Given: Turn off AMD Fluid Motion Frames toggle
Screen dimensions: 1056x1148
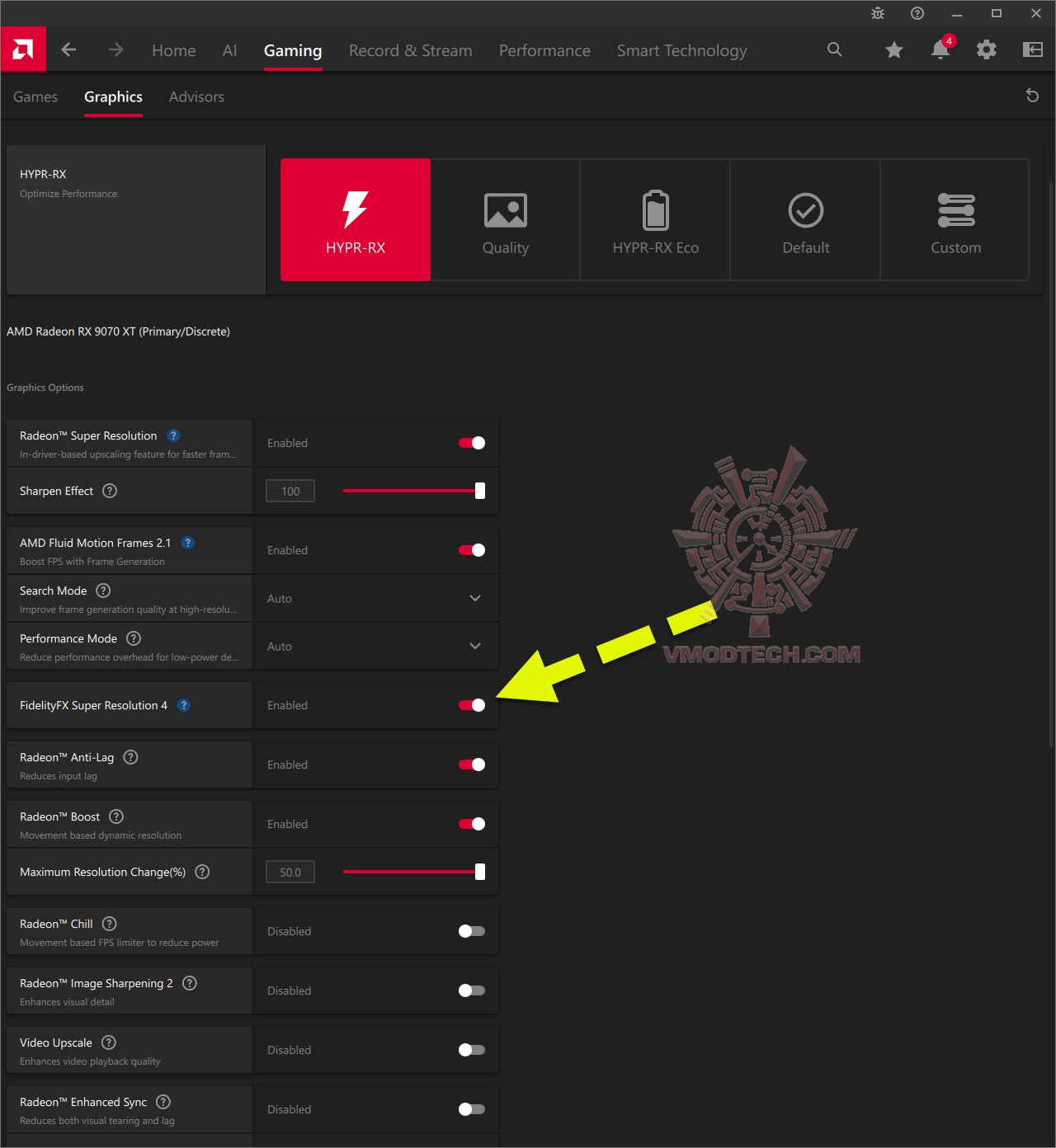Looking at the screenshot, I should pos(472,550).
